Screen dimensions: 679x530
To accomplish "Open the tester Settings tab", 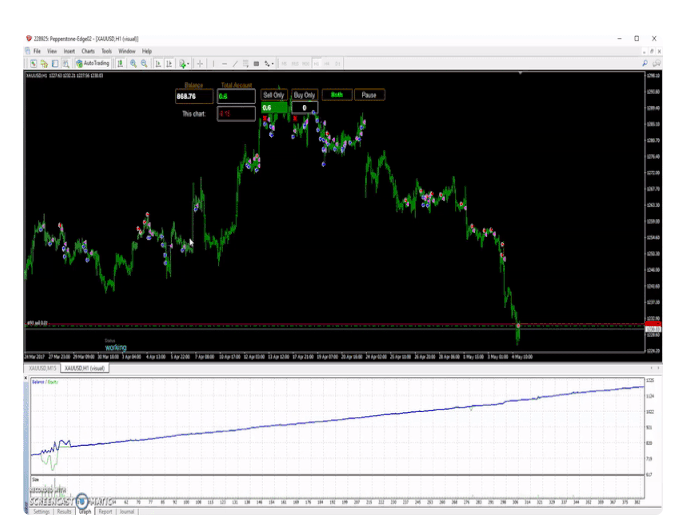I will [x=42, y=512].
